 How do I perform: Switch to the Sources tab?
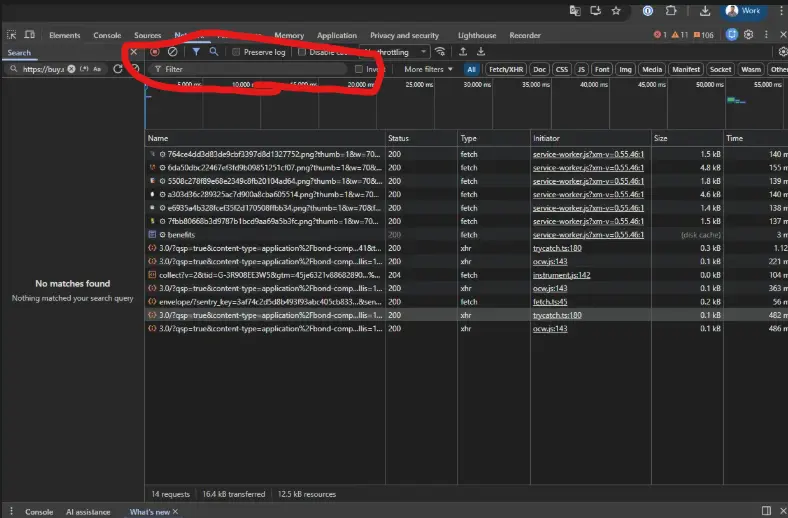coord(147,35)
